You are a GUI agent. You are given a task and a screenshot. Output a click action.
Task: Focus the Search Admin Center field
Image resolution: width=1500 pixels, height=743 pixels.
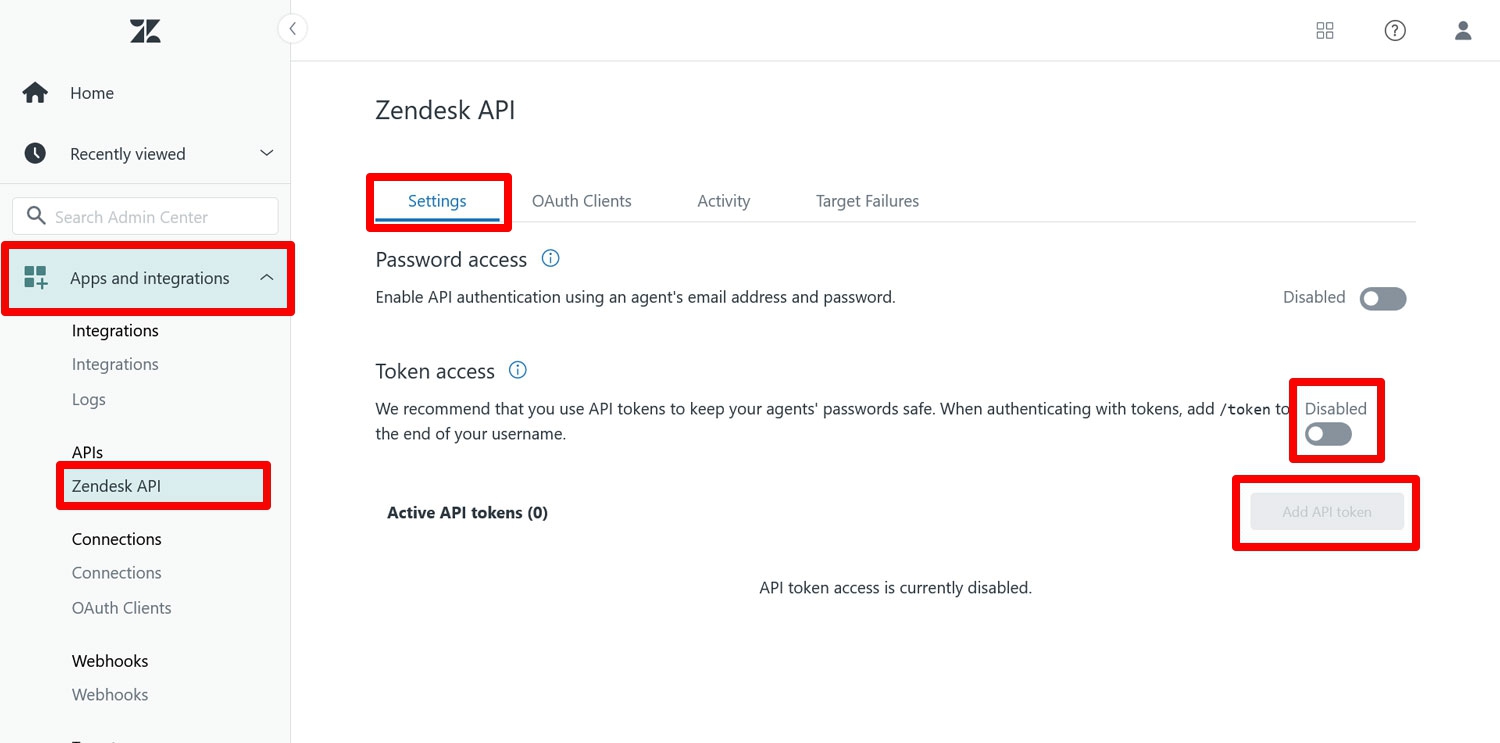[x=145, y=216]
